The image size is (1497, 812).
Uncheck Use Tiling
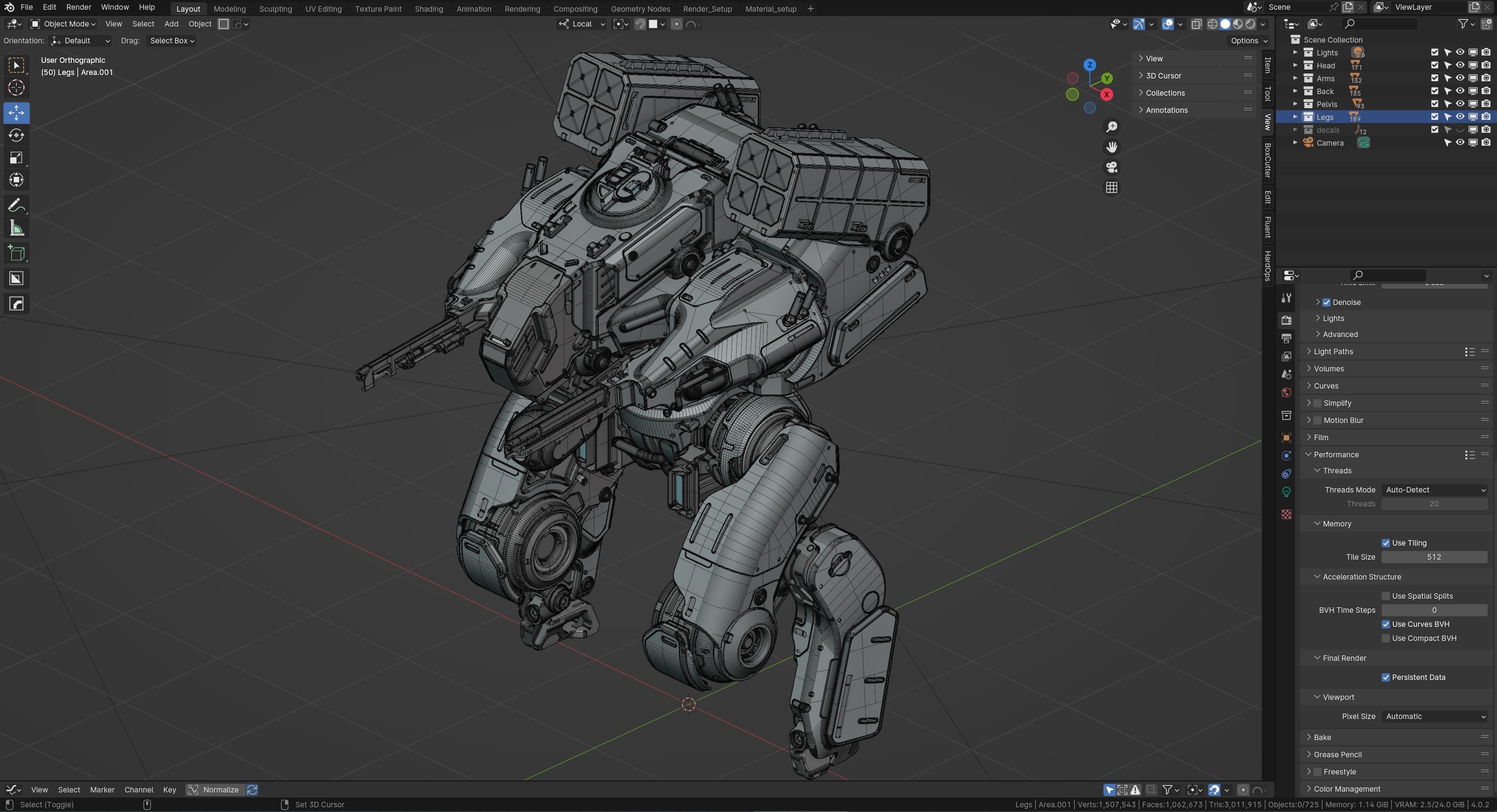(1386, 543)
